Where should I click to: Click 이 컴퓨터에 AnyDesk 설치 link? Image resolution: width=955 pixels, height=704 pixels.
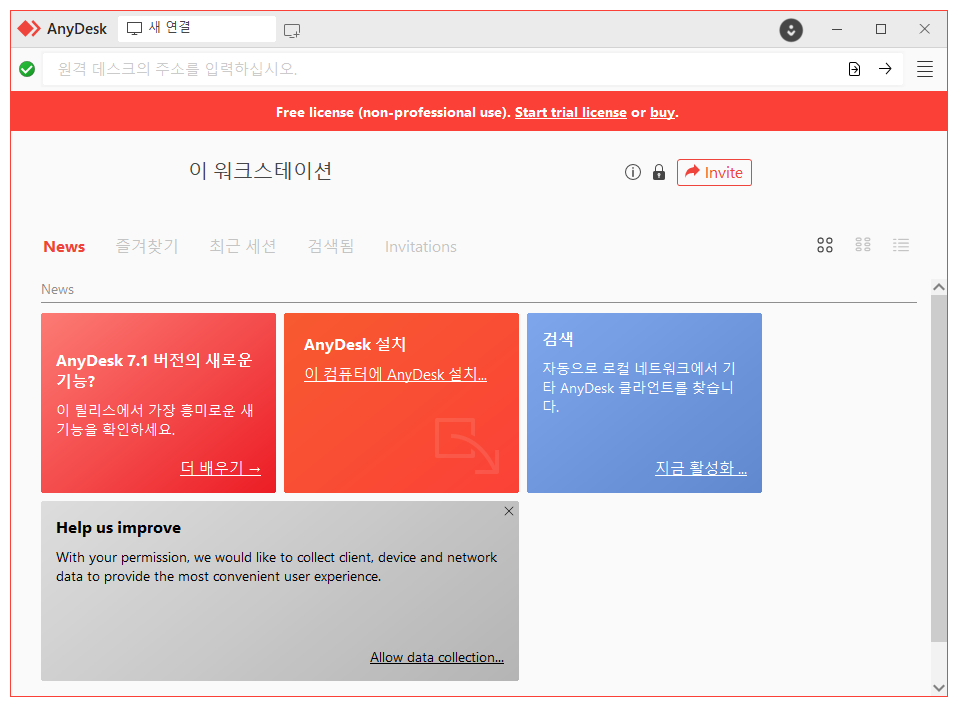tap(395, 374)
